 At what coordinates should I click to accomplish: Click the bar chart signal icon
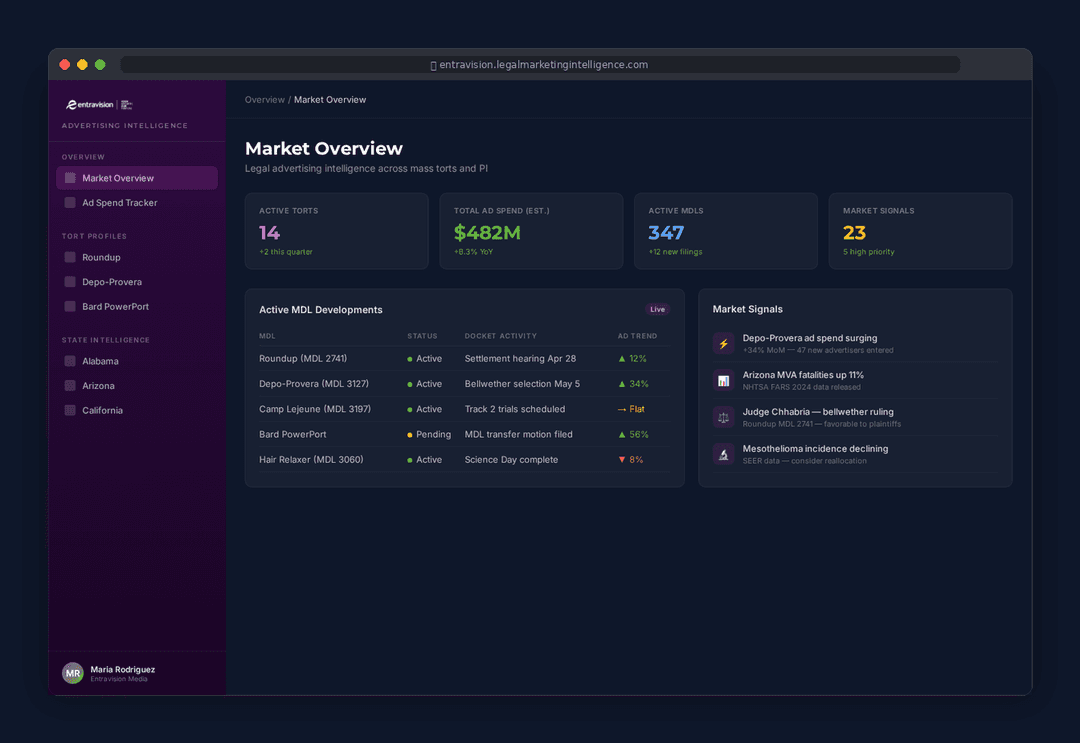pyautogui.click(x=723, y=380)
